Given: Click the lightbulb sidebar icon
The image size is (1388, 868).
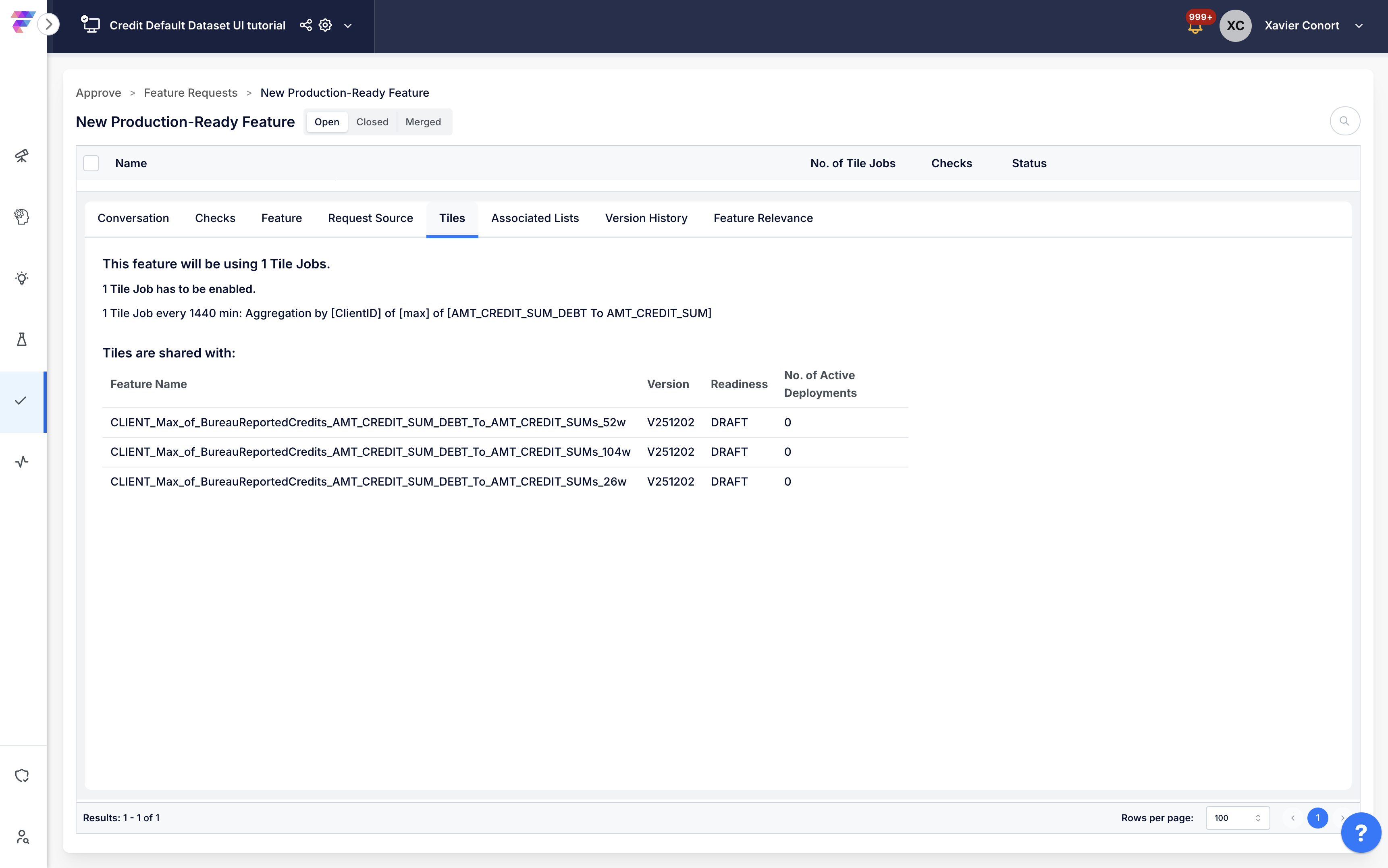Looking at the screenshot, I should 22,278.
